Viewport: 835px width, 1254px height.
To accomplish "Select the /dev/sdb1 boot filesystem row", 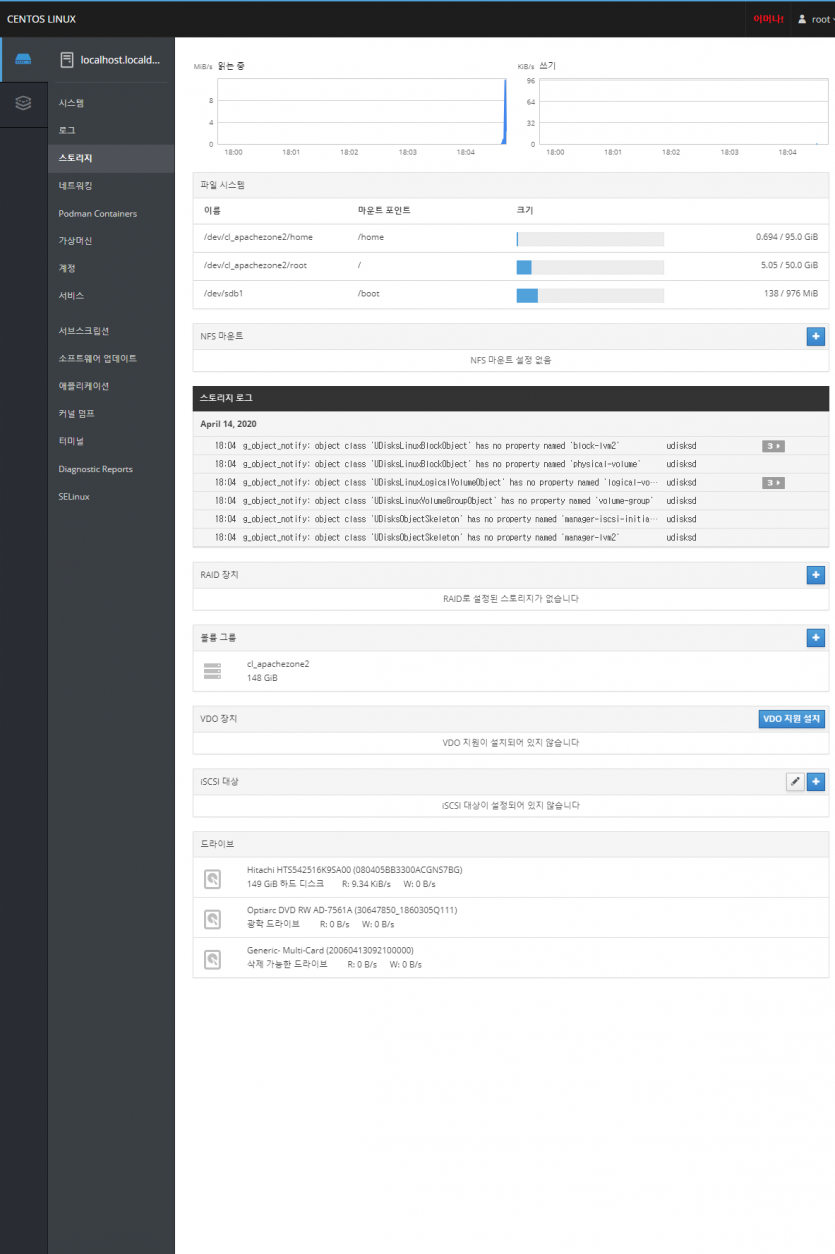I will (x=510, y=294).
